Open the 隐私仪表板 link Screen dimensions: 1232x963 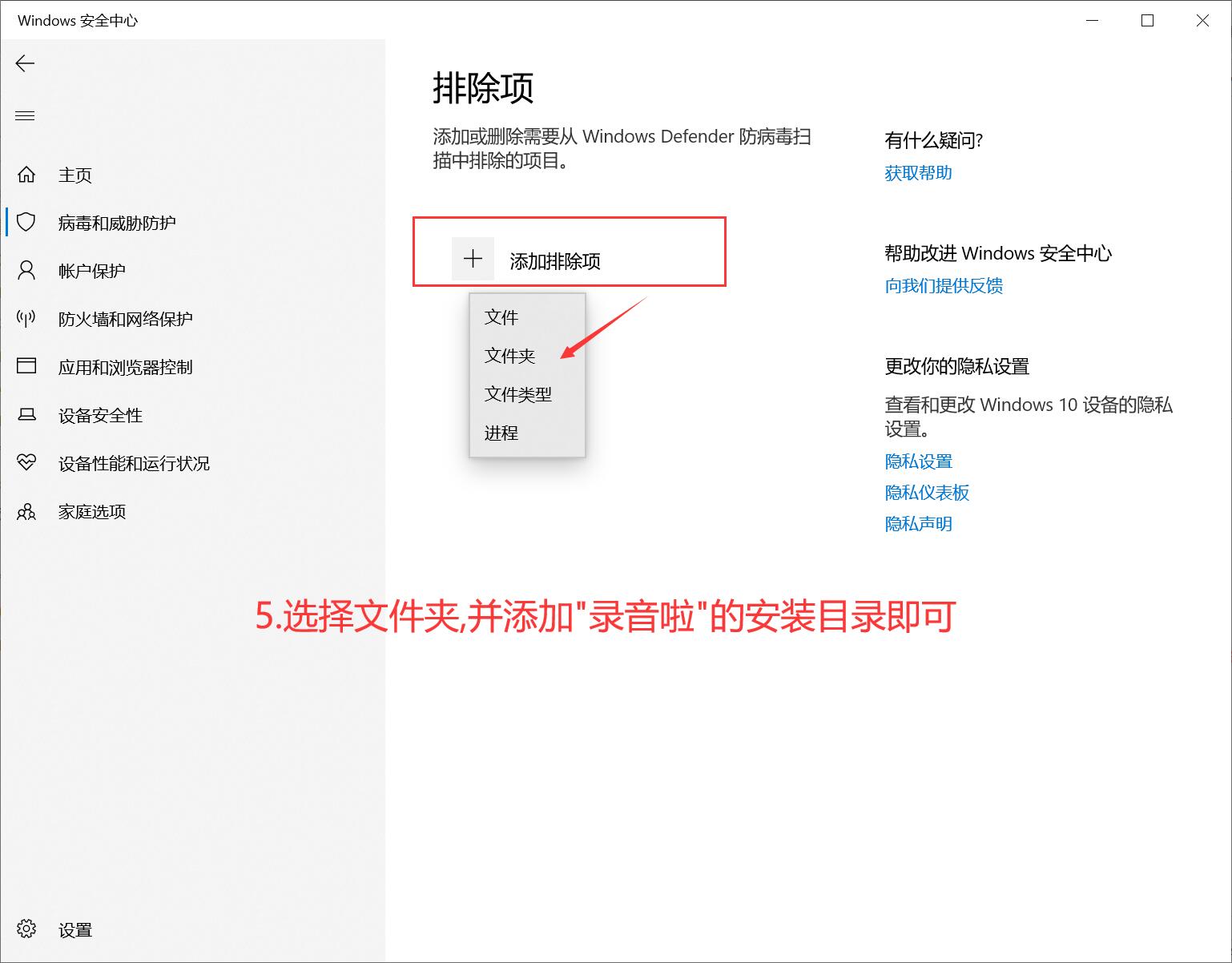click(927, 493)
